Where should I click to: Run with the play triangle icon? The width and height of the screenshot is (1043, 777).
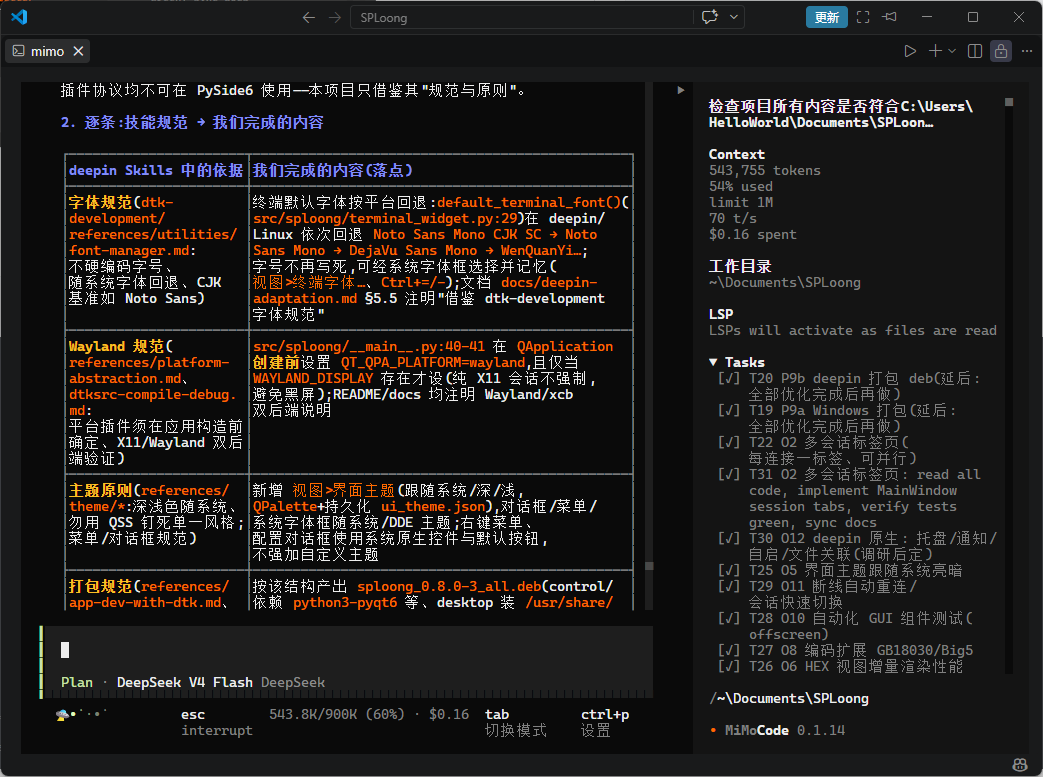(910, 51)
